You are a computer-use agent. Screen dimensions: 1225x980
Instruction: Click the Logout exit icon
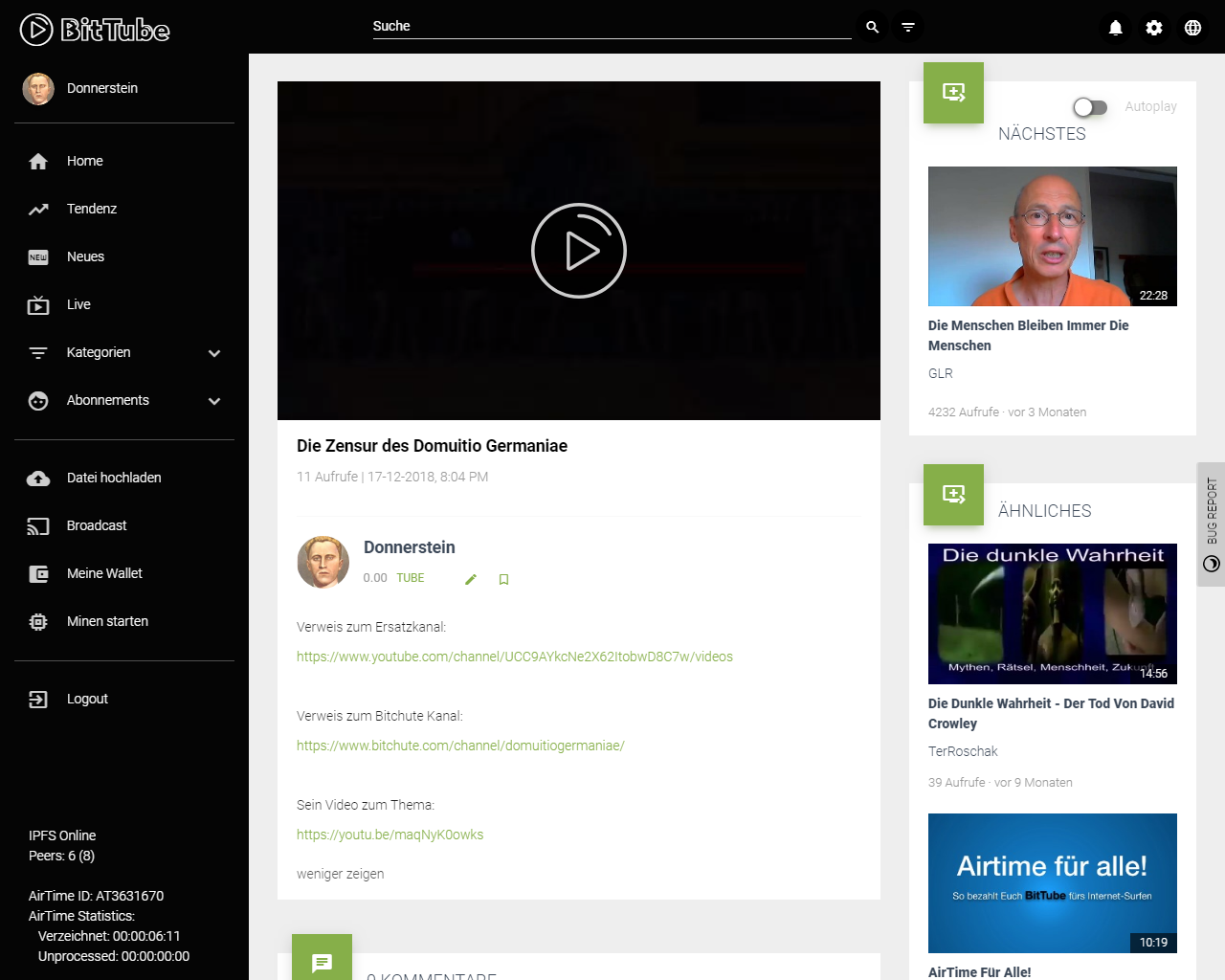coord(38,700)
